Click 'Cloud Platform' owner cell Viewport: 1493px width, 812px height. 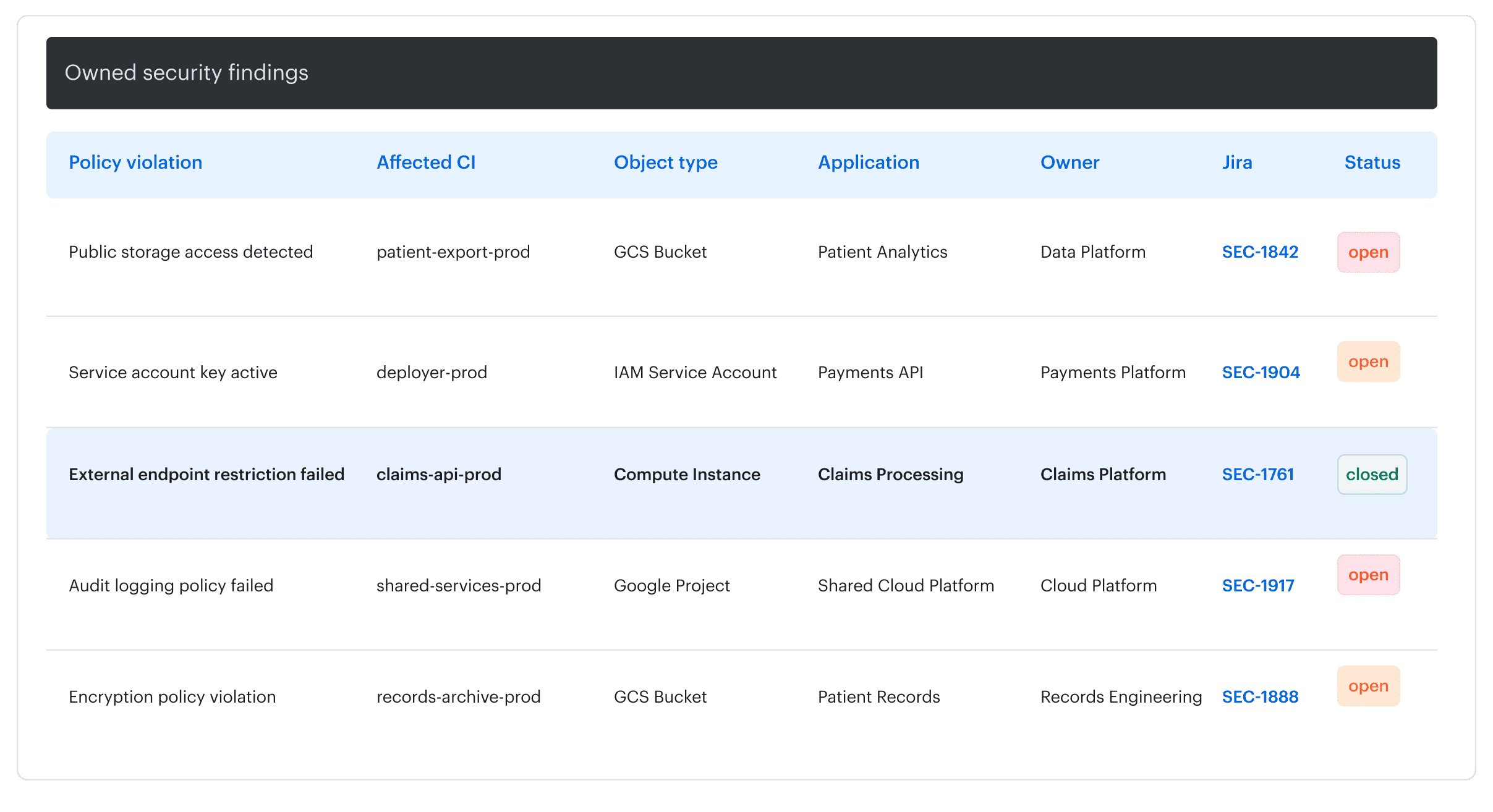(1099, 586)
